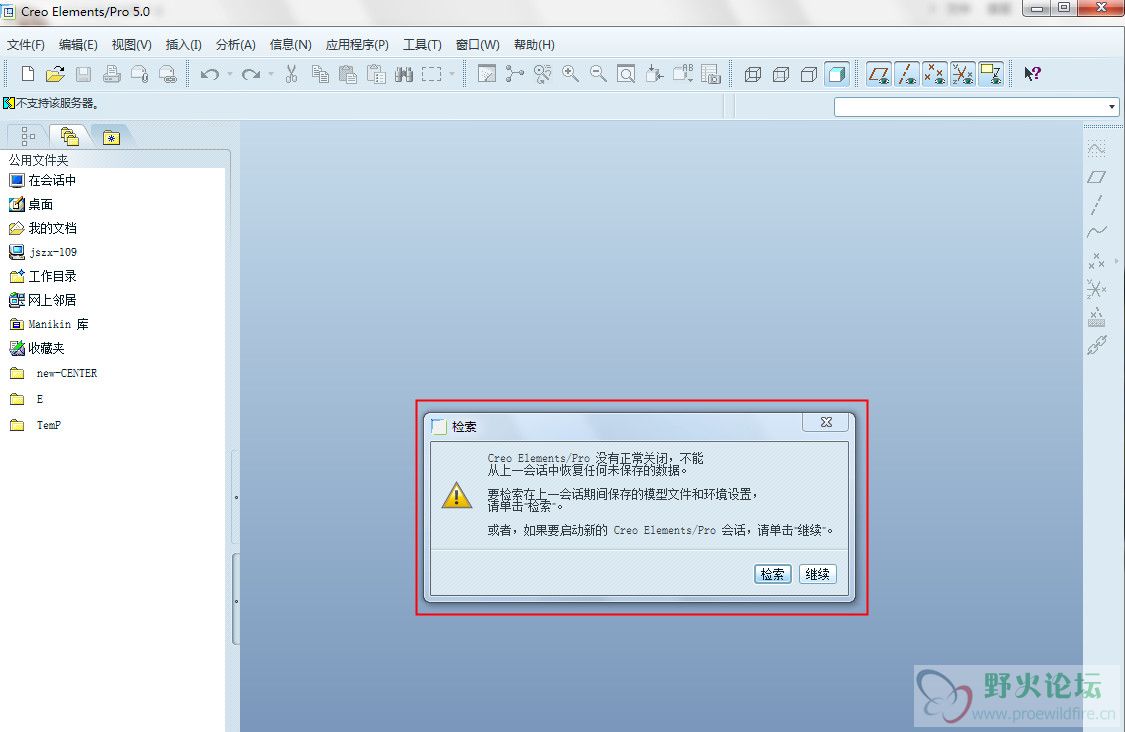
Task: Click the Find binoculars icon
Action: pyautogui.click(x=404, y=74)
